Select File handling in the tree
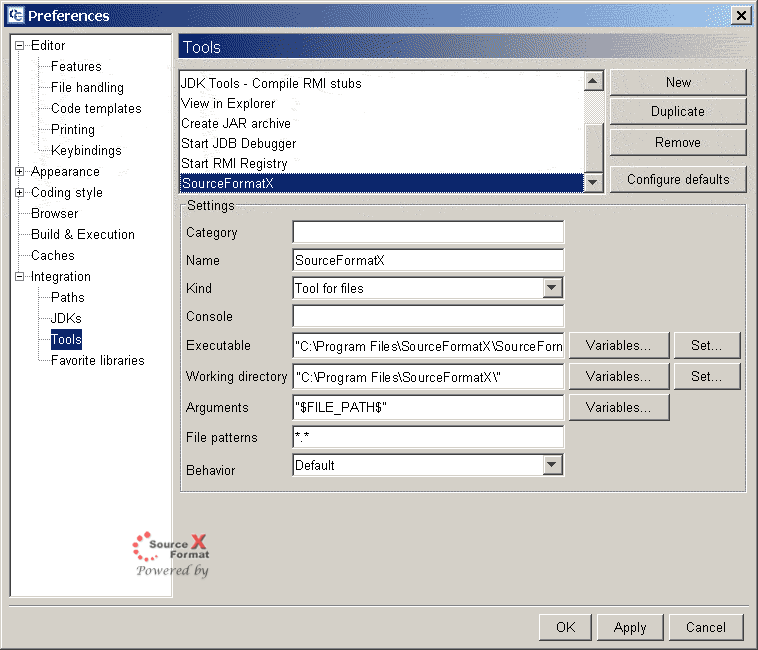Image resolution: width=758 pixels, height=650 pixels. tap(87, 87)
